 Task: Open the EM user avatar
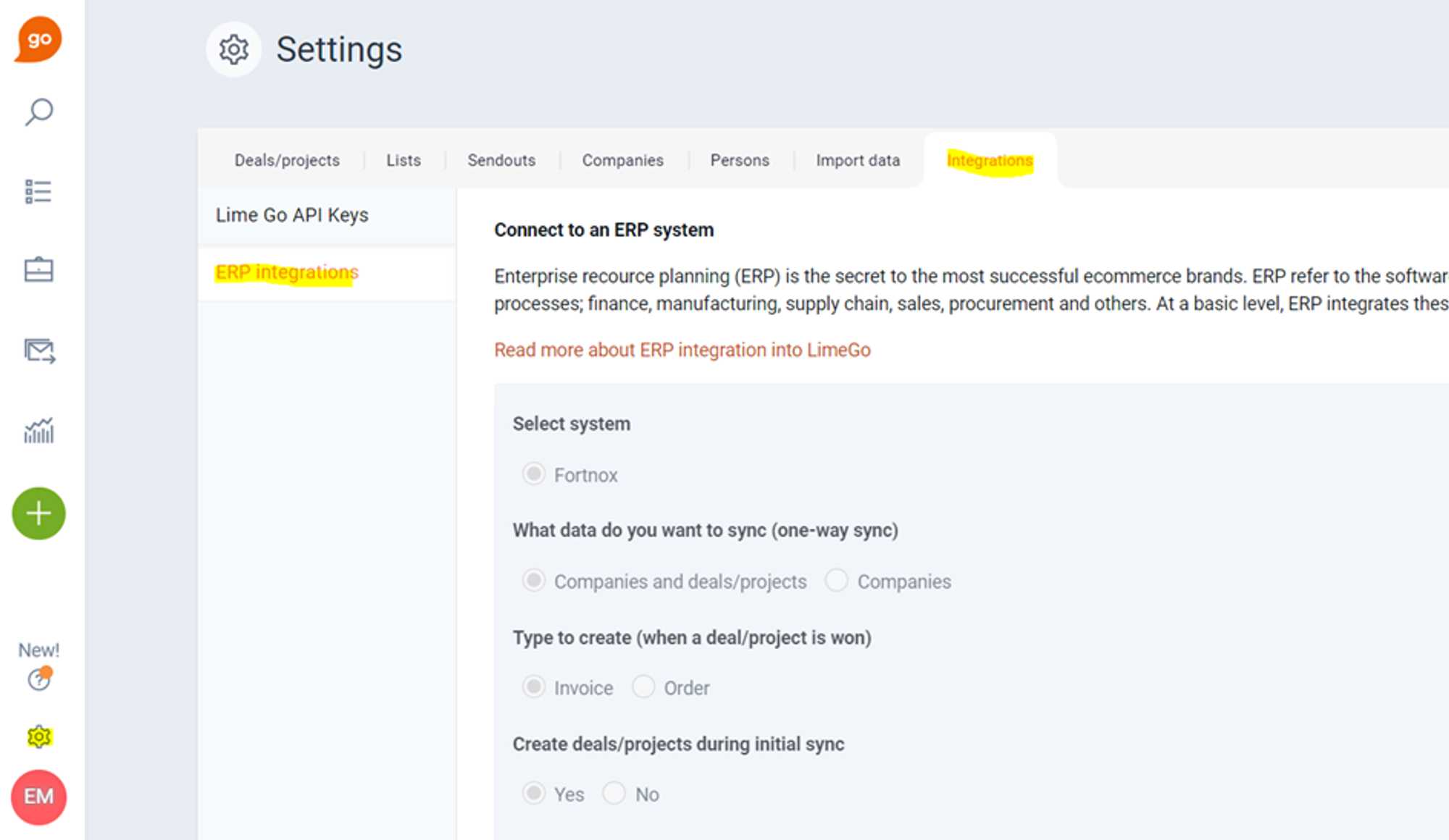pyautogui.click(x=39, y=797)
